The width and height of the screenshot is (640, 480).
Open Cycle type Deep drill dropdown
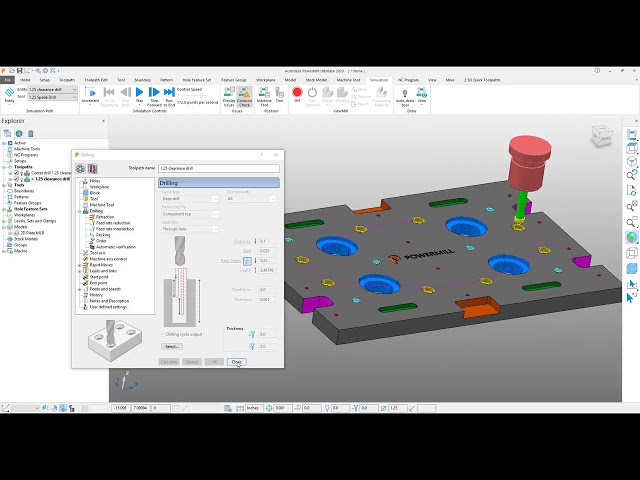pyautogui.click(x=190, y=199)
